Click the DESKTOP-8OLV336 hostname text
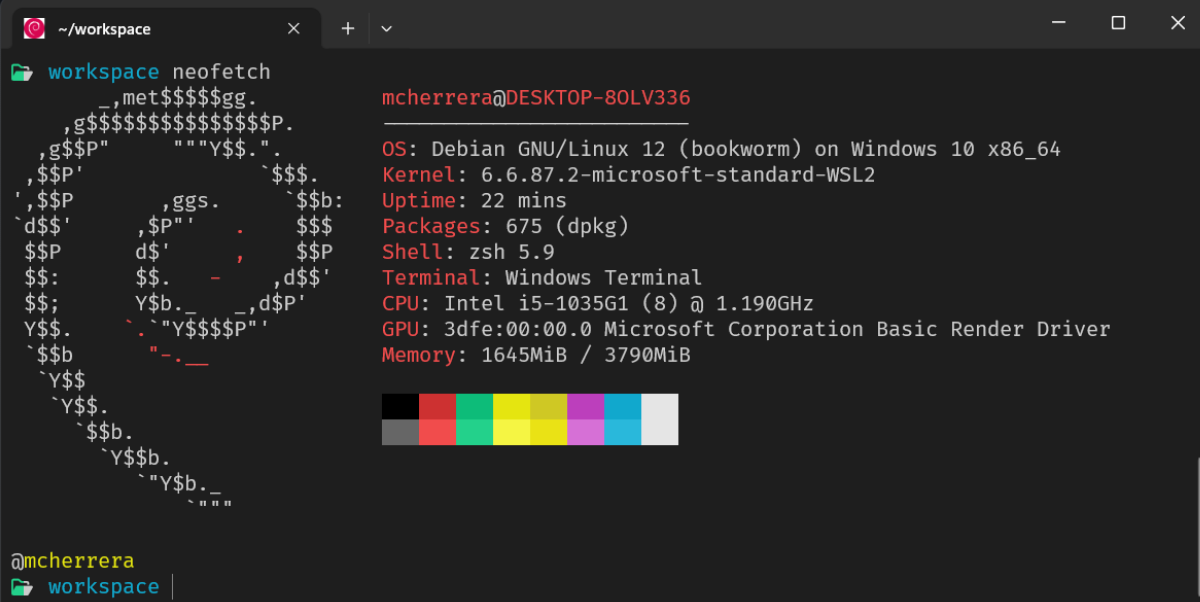Viewport: 1200px width, 602px height. pos(598,98)
